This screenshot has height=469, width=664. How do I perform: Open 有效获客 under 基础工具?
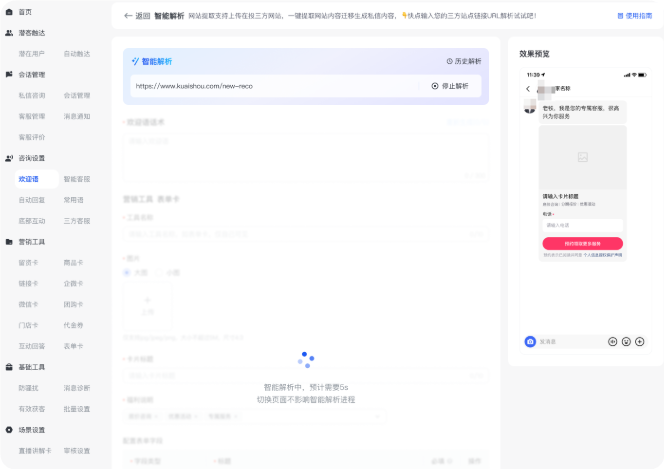click(32, 409)
